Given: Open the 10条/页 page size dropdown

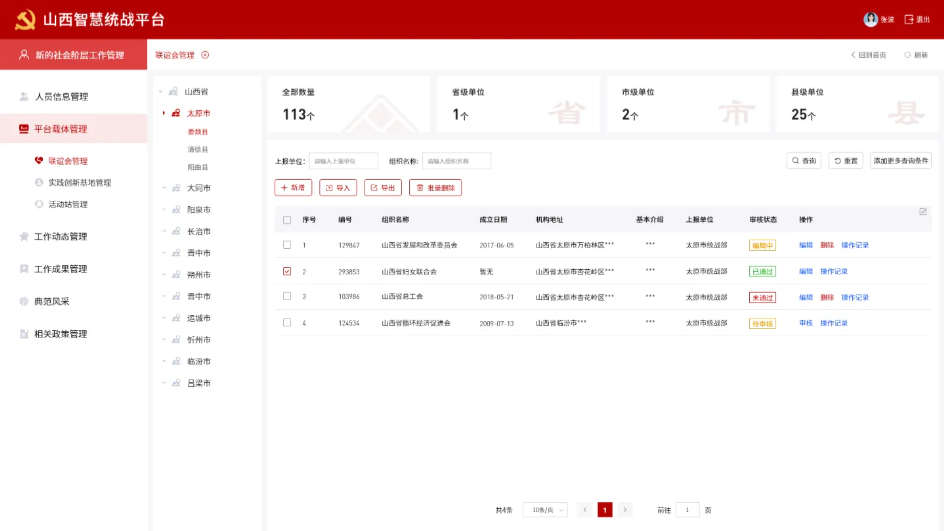Looking at the screenshot, I should pos(545,510).
